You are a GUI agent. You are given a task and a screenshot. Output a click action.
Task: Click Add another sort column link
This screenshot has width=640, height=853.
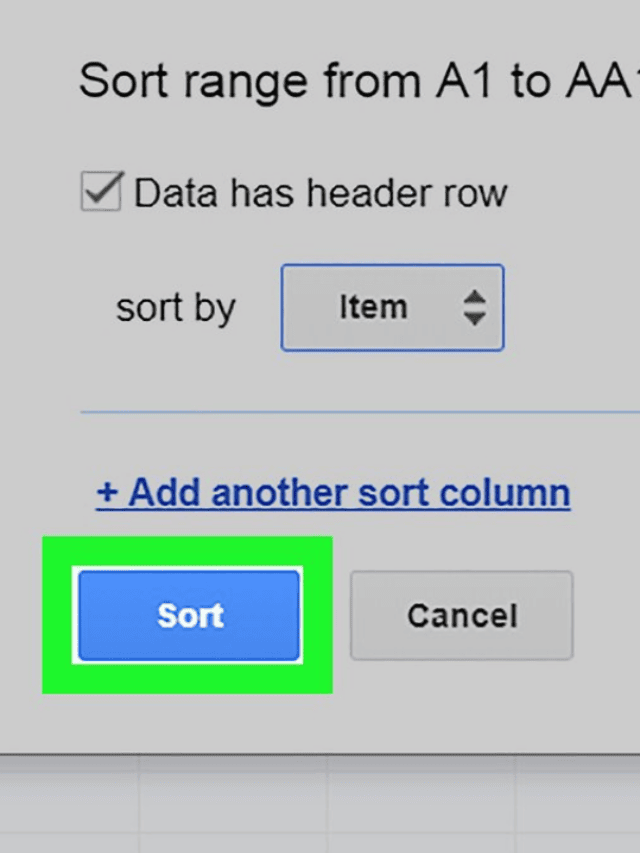(333, 492)
